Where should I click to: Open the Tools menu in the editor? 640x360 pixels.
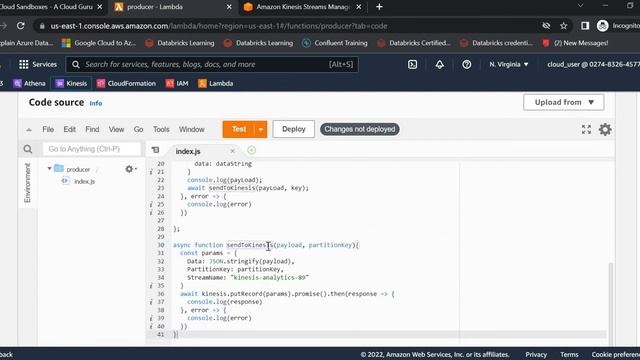[x=161, y=129]
